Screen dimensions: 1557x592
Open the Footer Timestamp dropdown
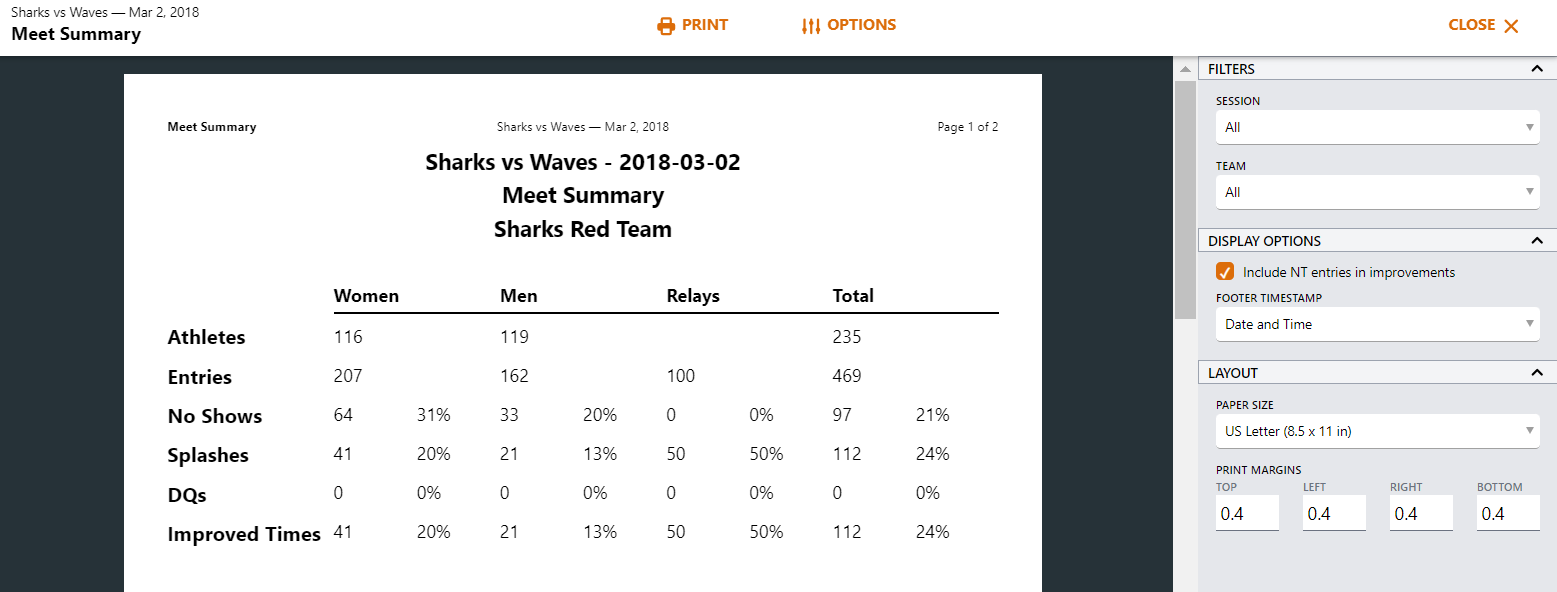[1378, 324]
